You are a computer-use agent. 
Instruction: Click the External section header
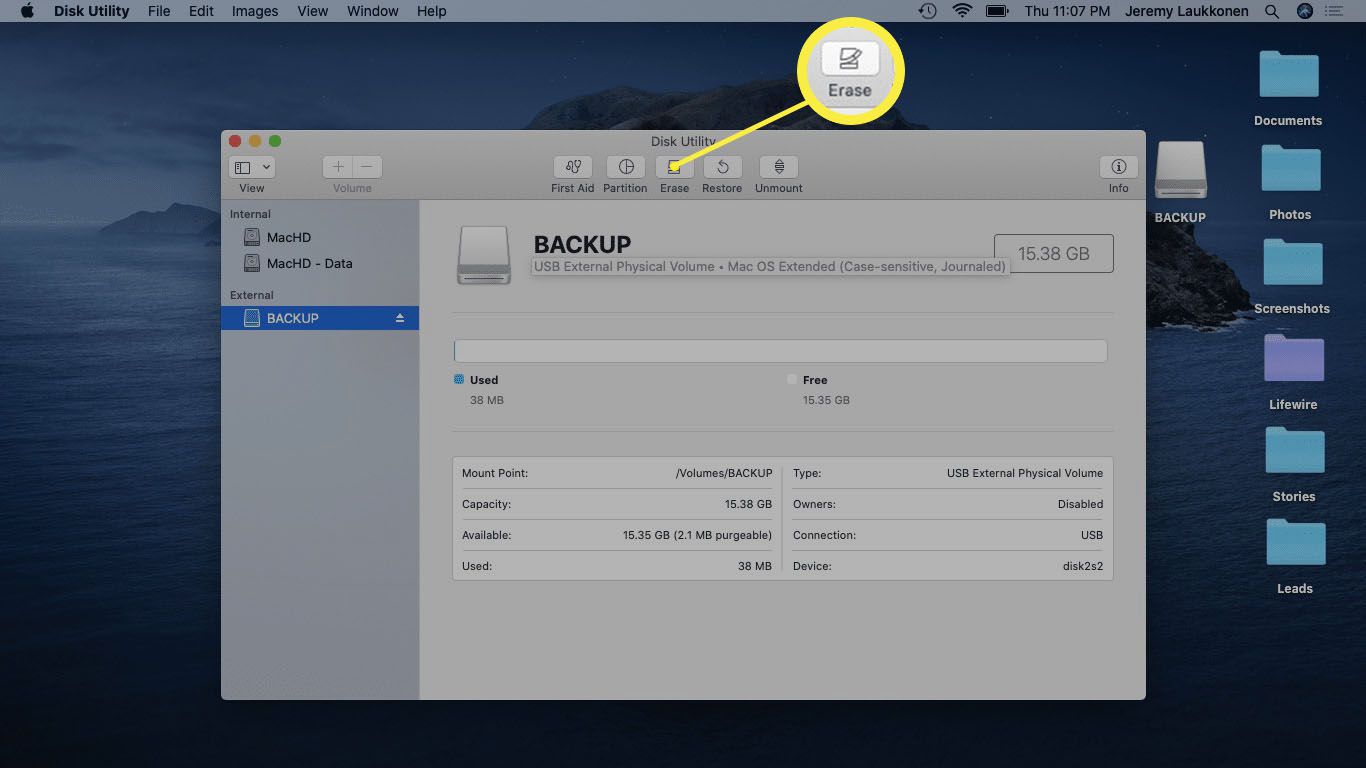(251, 295)
